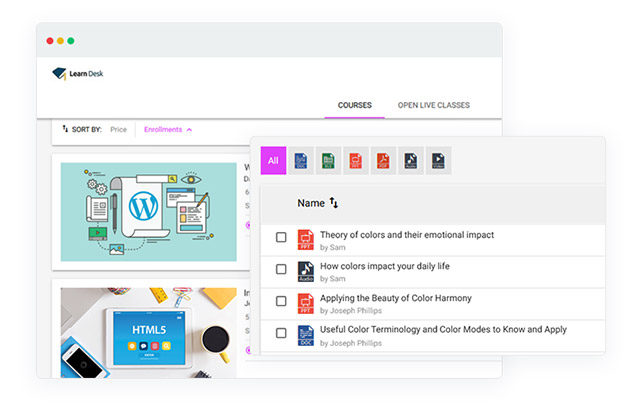Filter files by PPT presentation type

pyautogui.click(x=356, y=160)
